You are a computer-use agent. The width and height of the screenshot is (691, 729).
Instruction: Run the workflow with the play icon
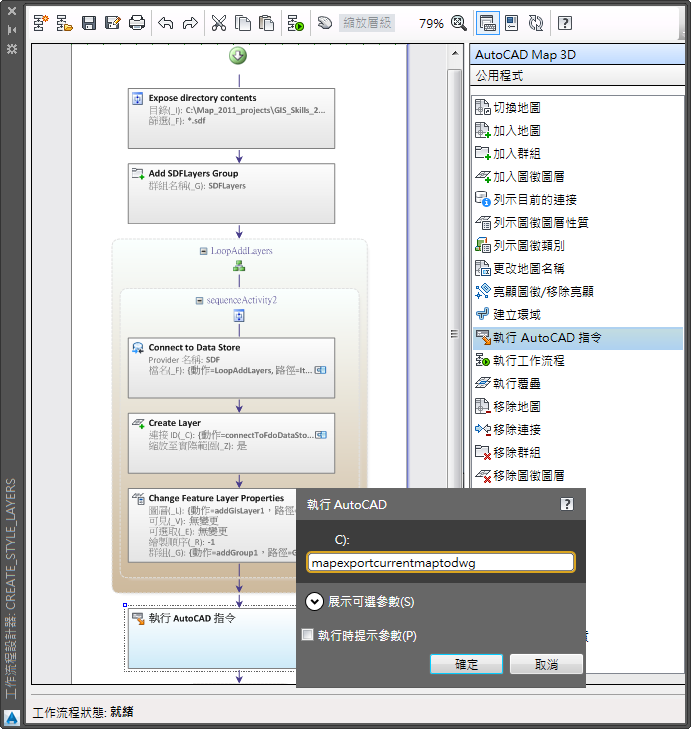(x=295, y=23)
